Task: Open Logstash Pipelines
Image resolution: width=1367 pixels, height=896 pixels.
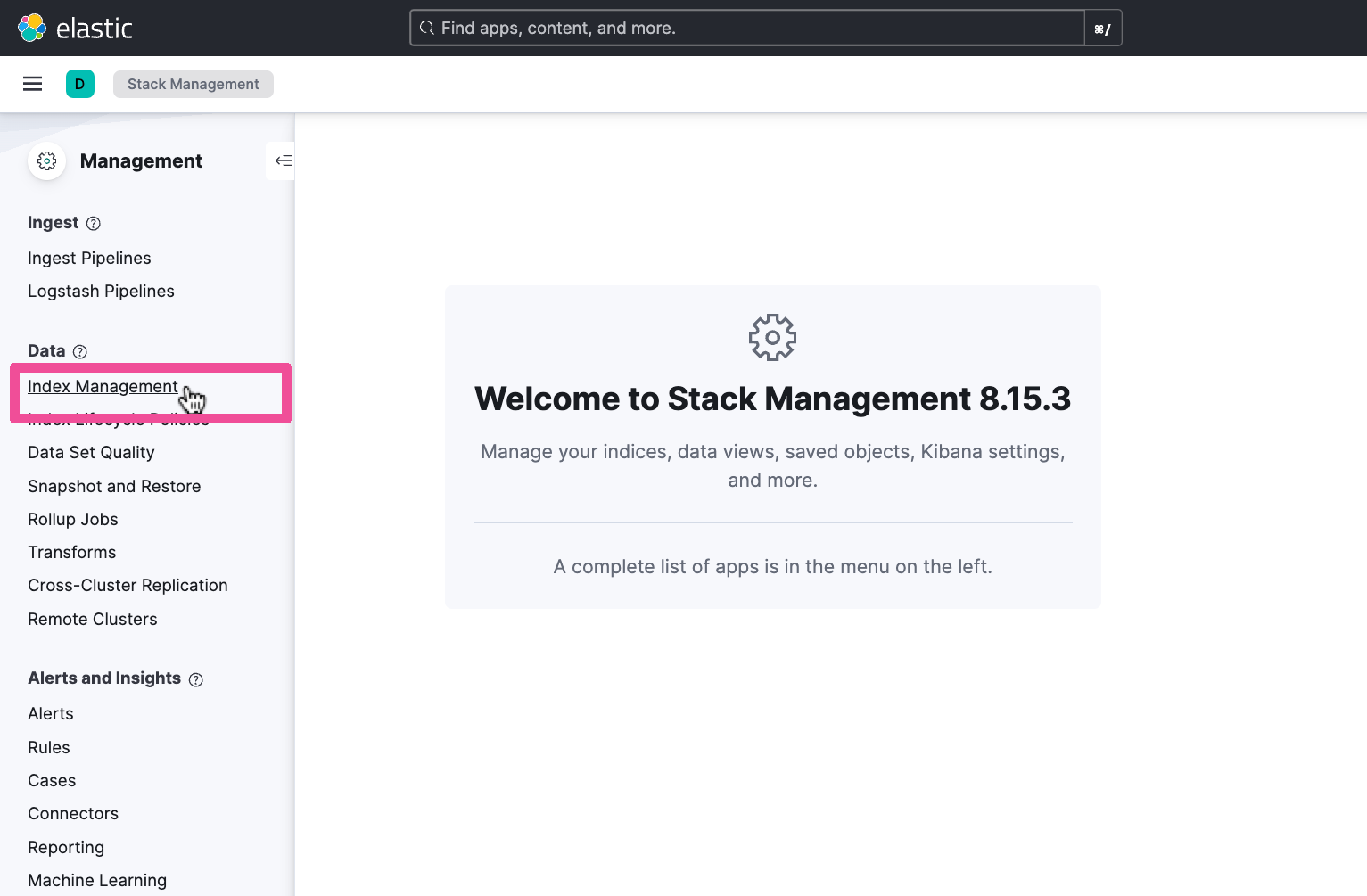Action: [101, 291]
